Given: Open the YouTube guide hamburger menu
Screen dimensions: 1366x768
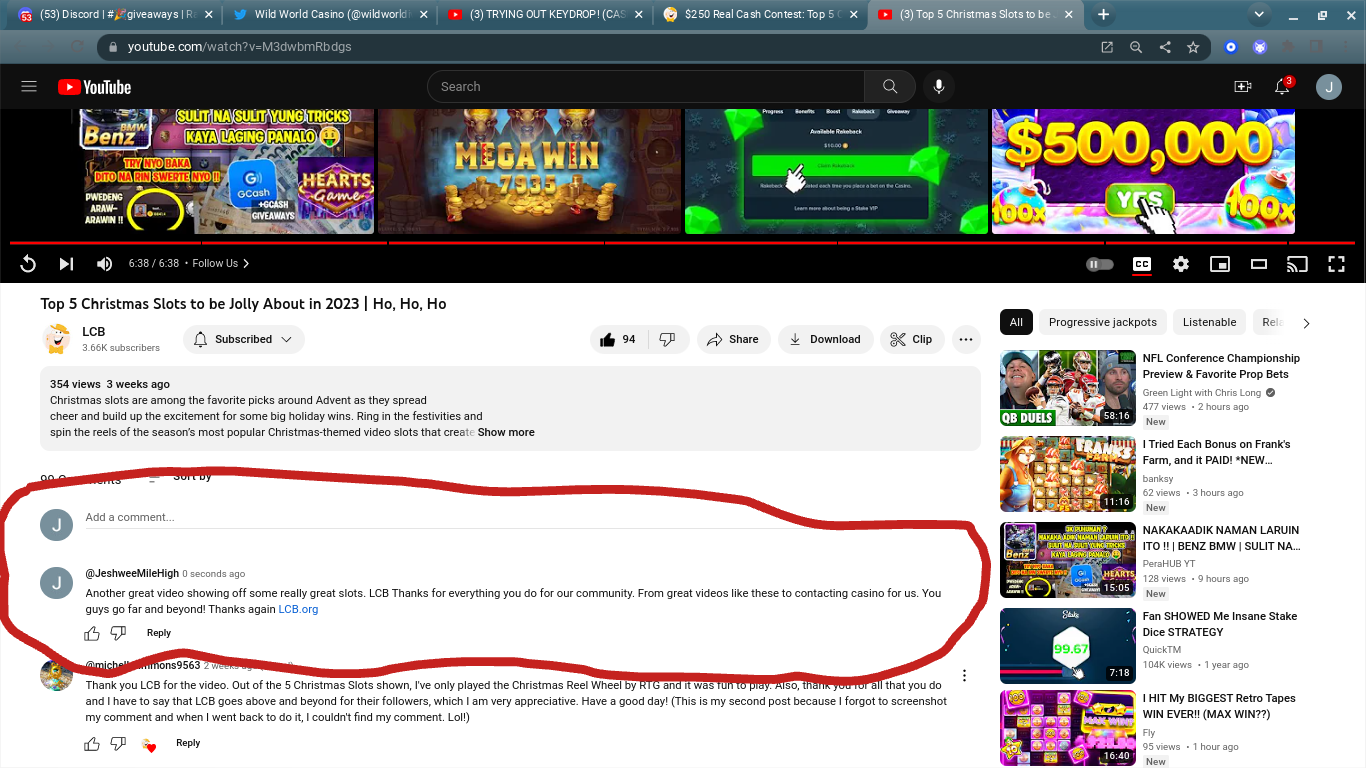Looking at the screenshot, I should click(29, 87).
